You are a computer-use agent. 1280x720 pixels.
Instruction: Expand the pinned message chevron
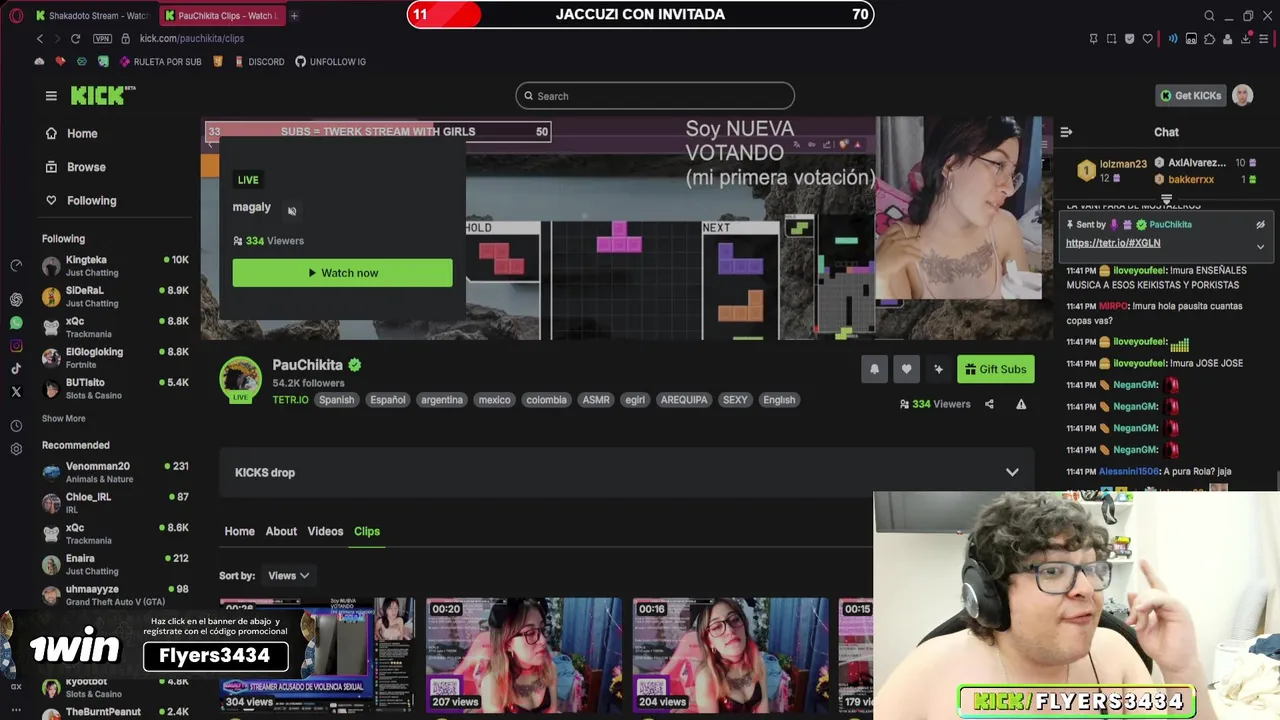(1260, 246)
